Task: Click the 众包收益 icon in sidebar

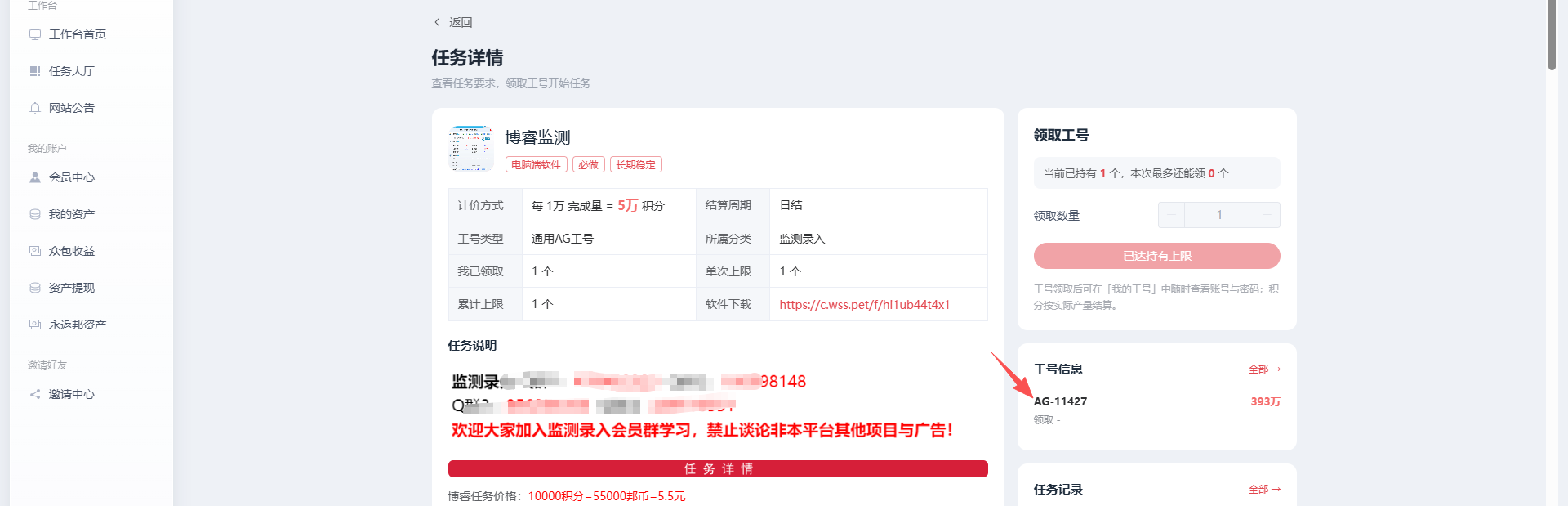Action: (35, 251)
